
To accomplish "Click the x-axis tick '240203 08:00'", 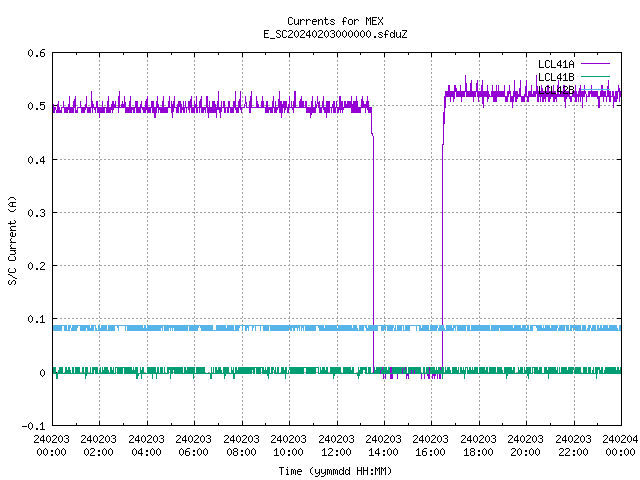I will (241, 446).
